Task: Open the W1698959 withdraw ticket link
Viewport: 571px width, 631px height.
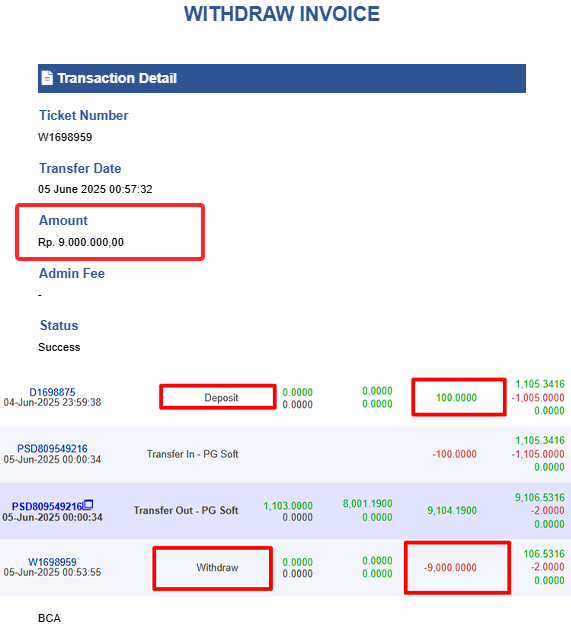Action: [52, 562]
